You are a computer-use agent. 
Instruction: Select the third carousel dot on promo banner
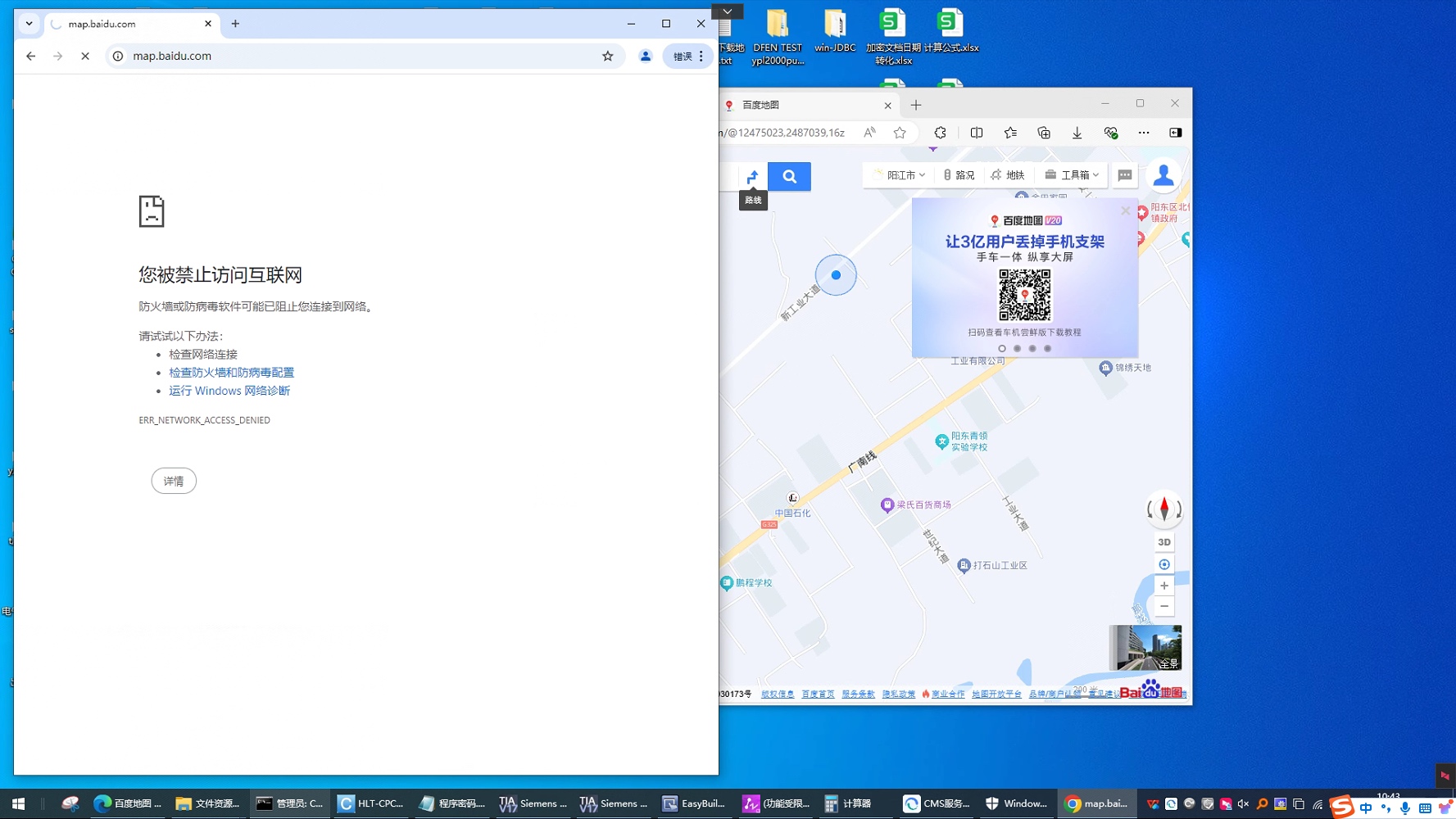[x=1032, y=348]
